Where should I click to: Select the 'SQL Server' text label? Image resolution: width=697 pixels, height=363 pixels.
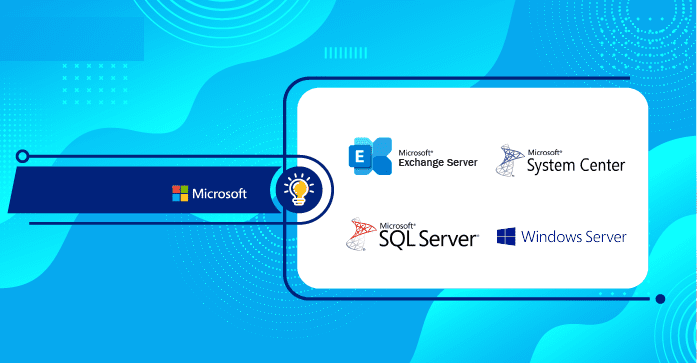(x=429, y=239)
